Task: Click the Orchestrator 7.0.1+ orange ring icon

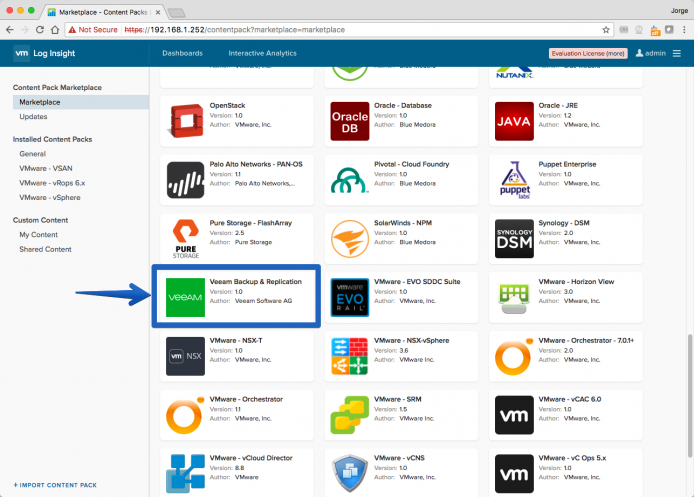Action: [x=514, y=357]
